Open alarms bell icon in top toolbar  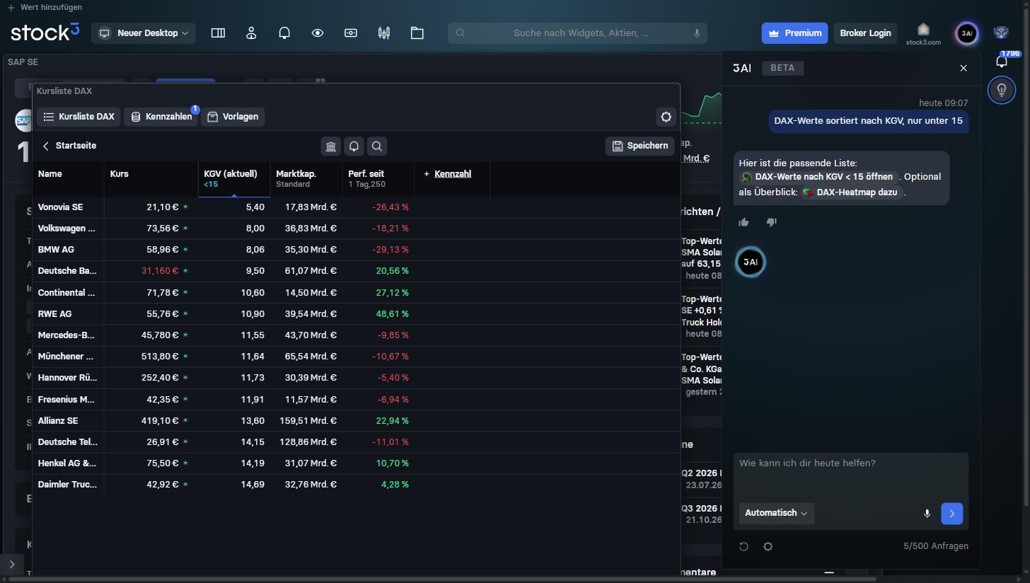284,33
